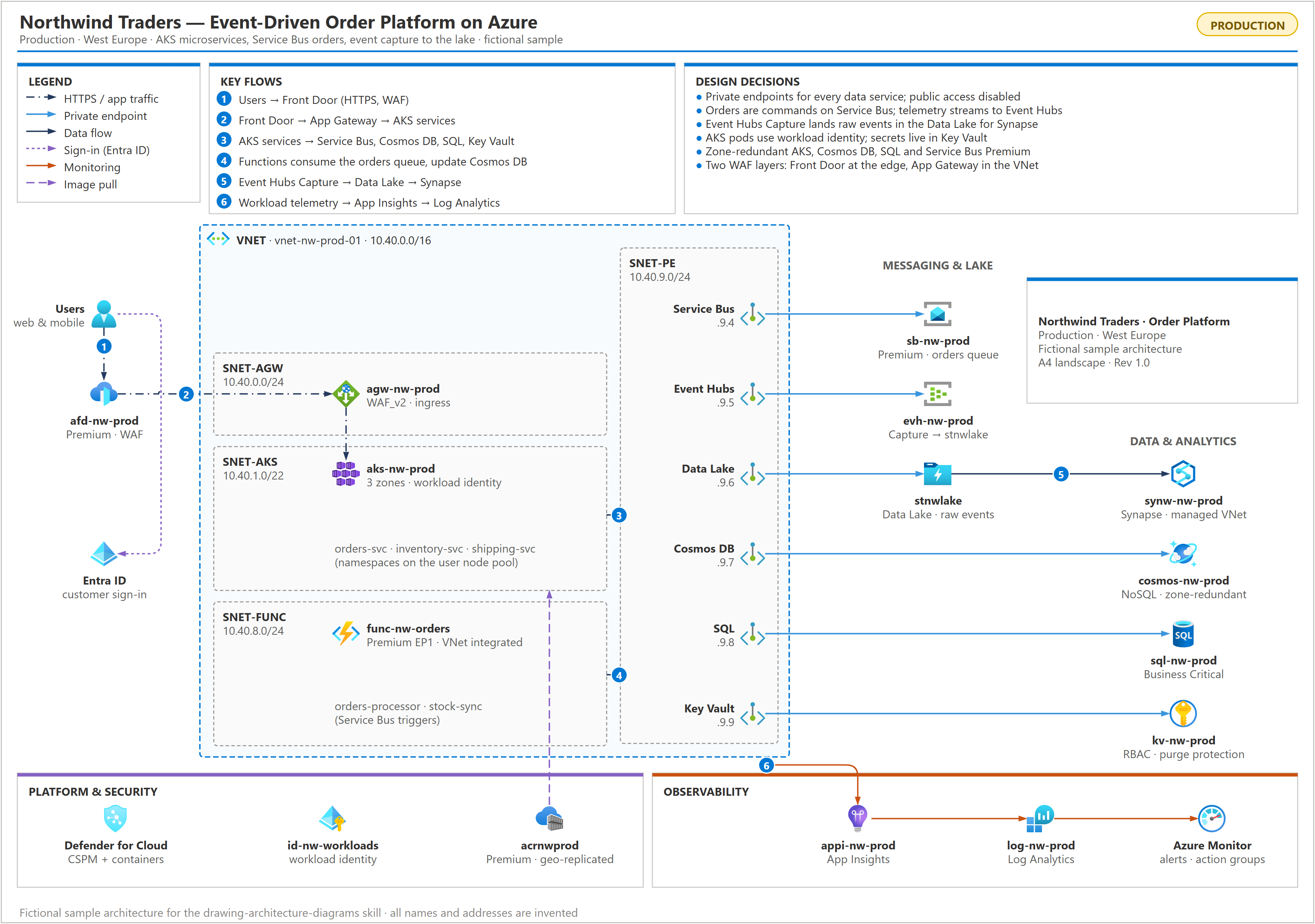Click 'A4 landscape · Rev 1.0' text
Image resolution: width=1315 pixels, height=924 pixels.
pyautogui.click(x=1094, y=362)
